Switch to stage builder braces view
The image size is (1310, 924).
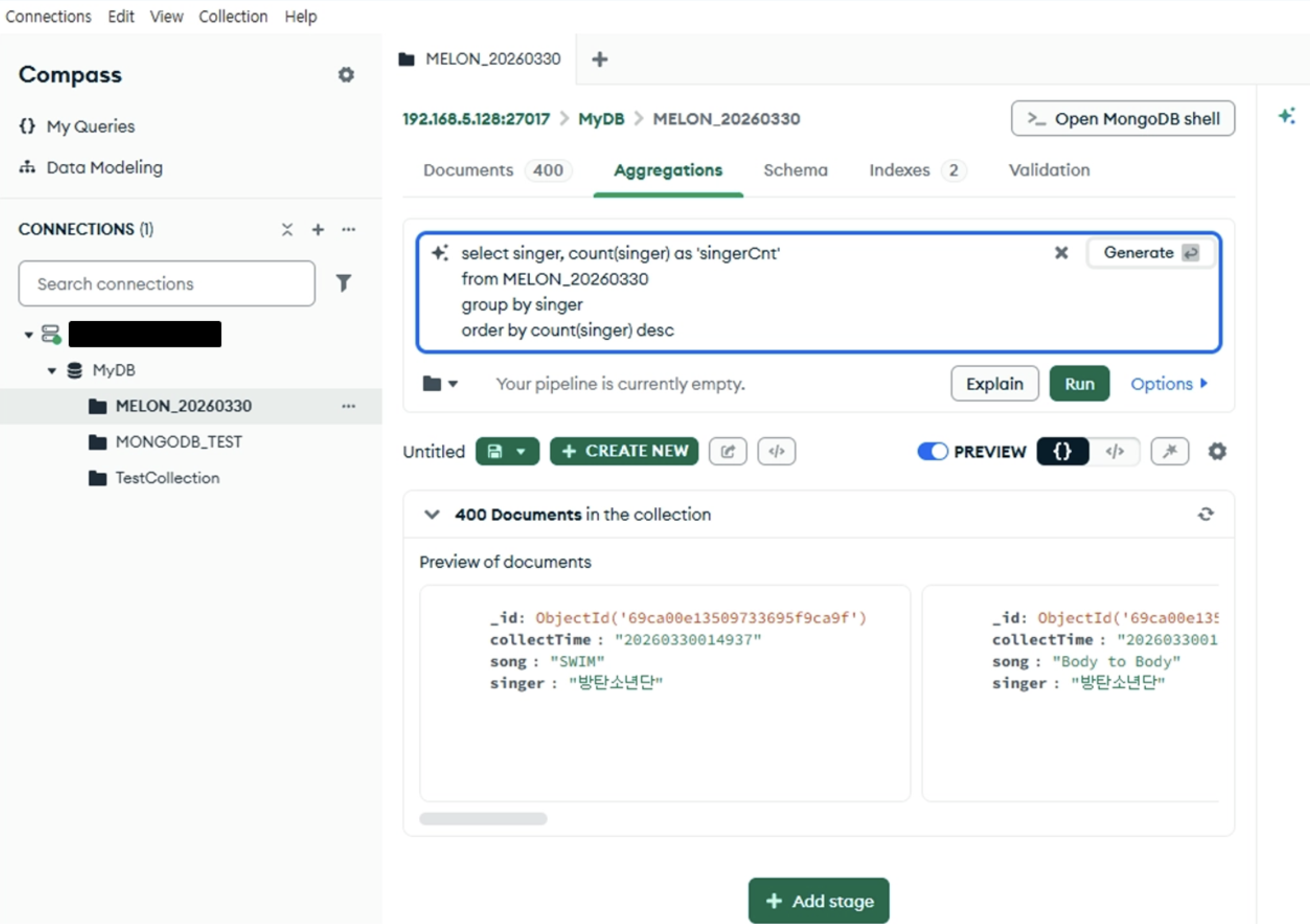pos(1062,452)
